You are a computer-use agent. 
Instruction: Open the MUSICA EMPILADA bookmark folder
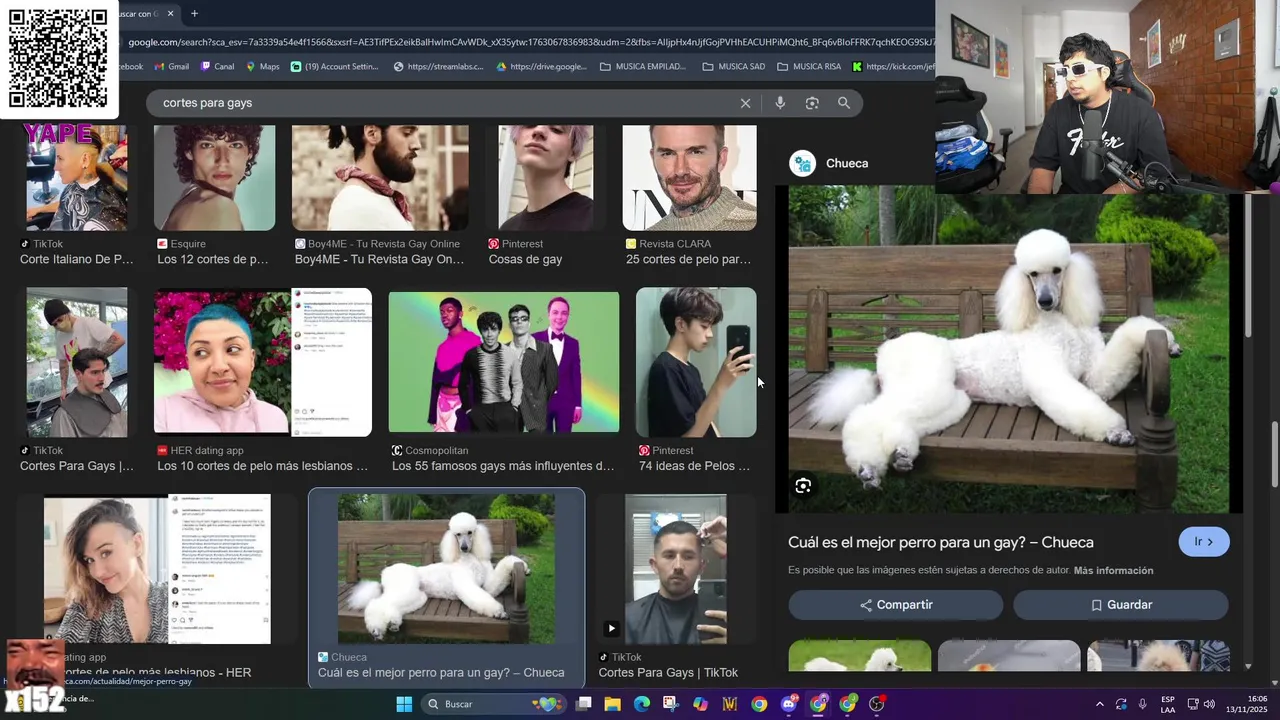[x=643, y=67]
